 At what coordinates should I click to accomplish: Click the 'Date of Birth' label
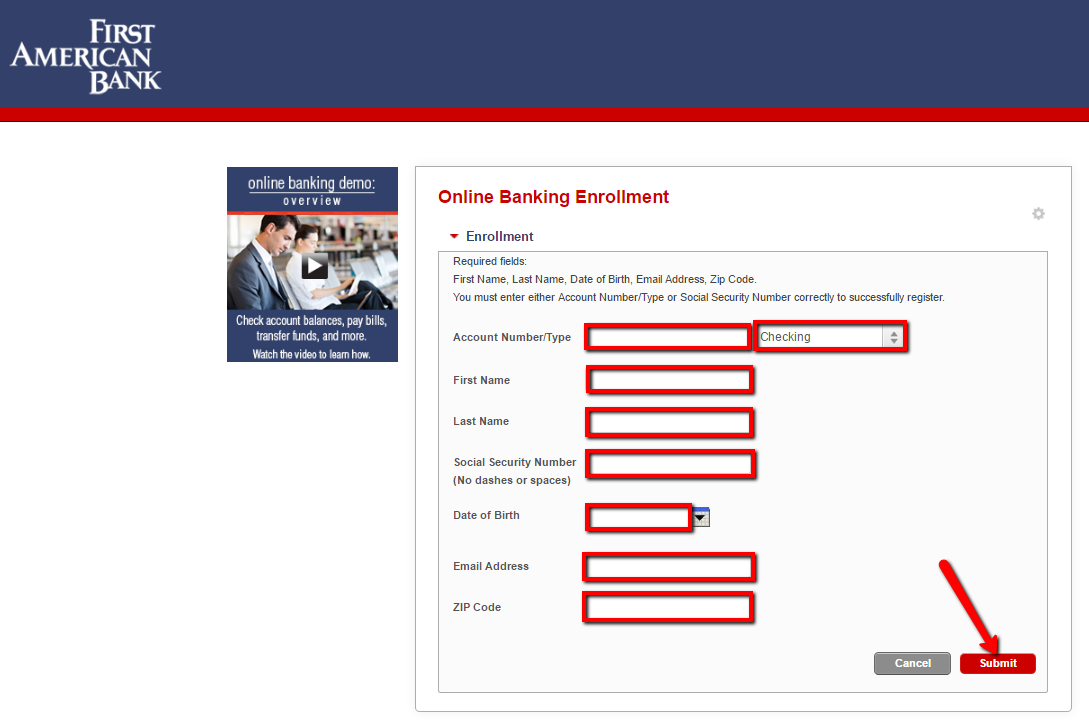(486, 515)
